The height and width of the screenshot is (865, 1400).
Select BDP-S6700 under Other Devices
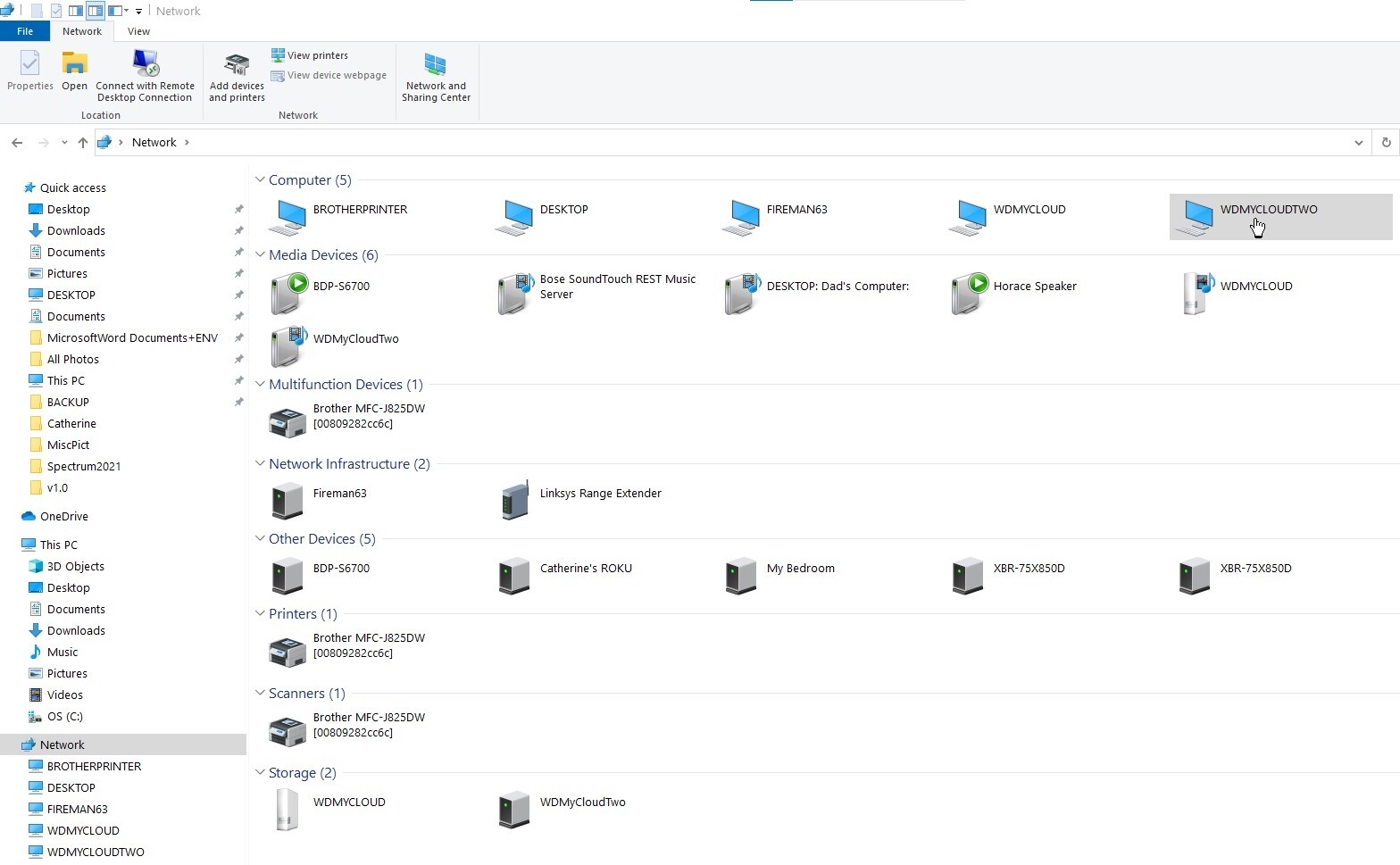coord(320,576)
